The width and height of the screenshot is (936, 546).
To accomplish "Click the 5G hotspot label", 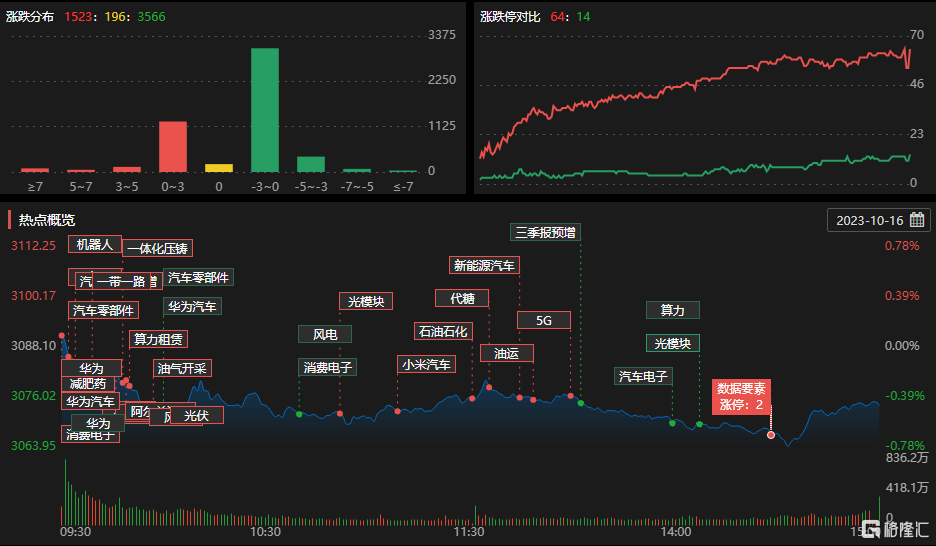I will click(544, 320).
